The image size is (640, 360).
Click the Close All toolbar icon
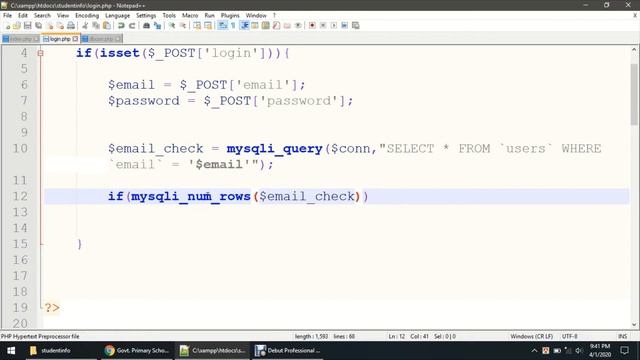tap(60, 25)
